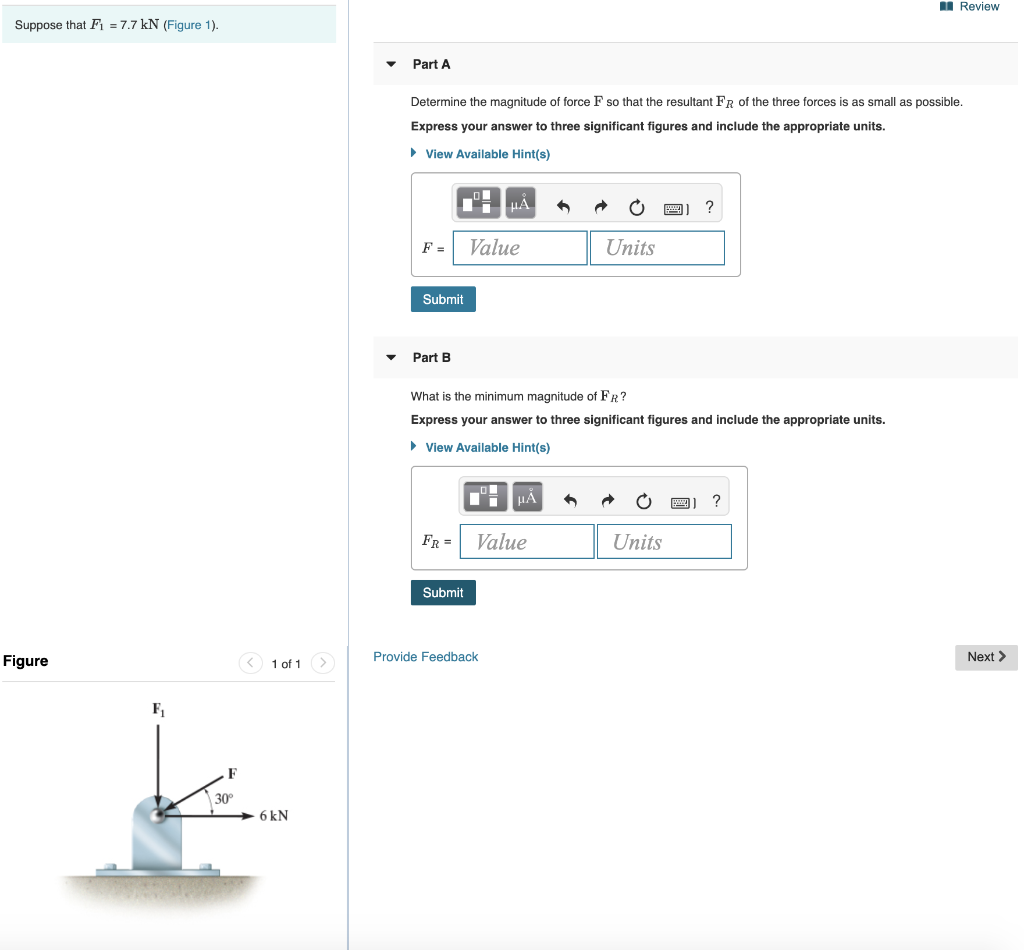Click the Next button
This screenshot has width=1024, height=950.
pyautogui.click(x=985, y=656)
